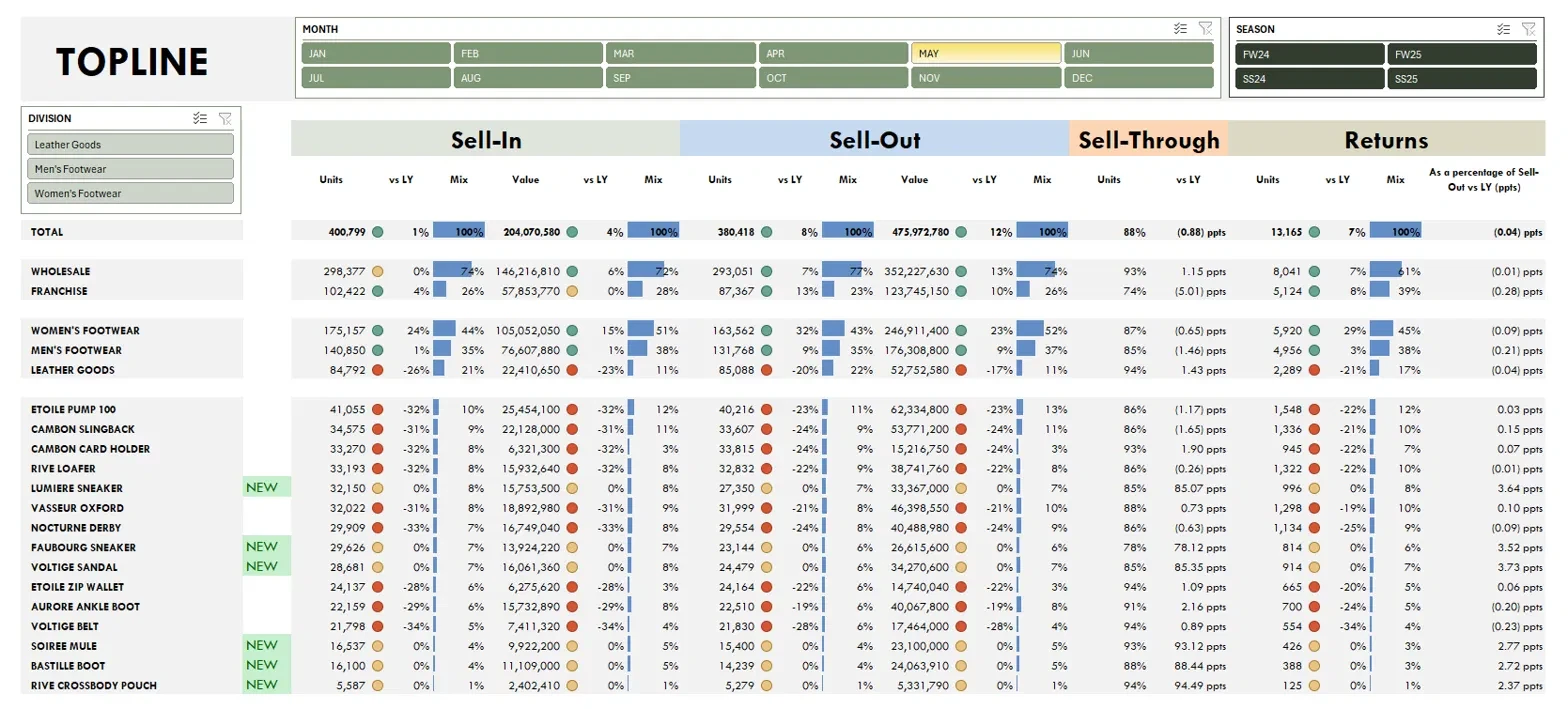Select APR in Month slicer
Image resolution: width=1568 pixels, height=709 pixels.
pos(833,53)
